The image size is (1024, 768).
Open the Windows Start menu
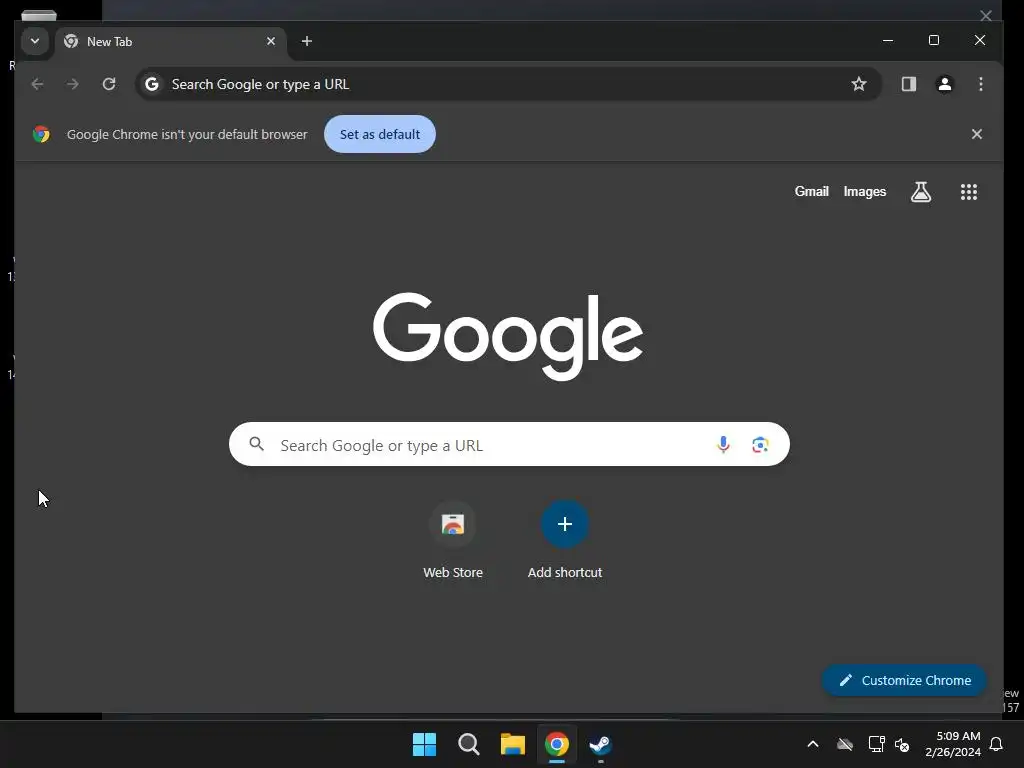424,744
